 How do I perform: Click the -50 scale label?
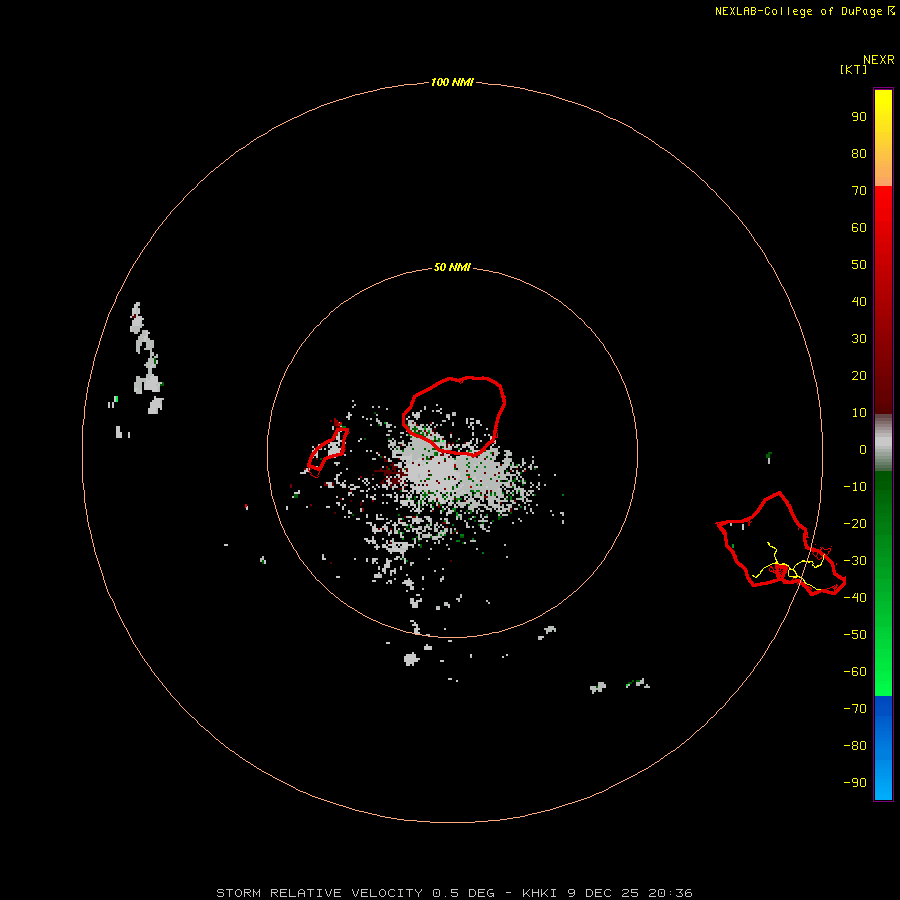(855, 634)
